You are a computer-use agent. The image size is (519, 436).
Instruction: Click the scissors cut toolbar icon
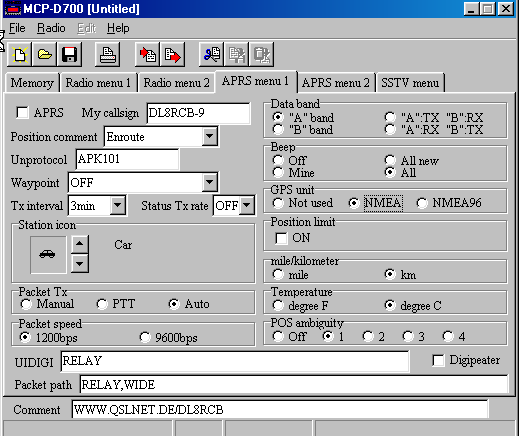212,54
